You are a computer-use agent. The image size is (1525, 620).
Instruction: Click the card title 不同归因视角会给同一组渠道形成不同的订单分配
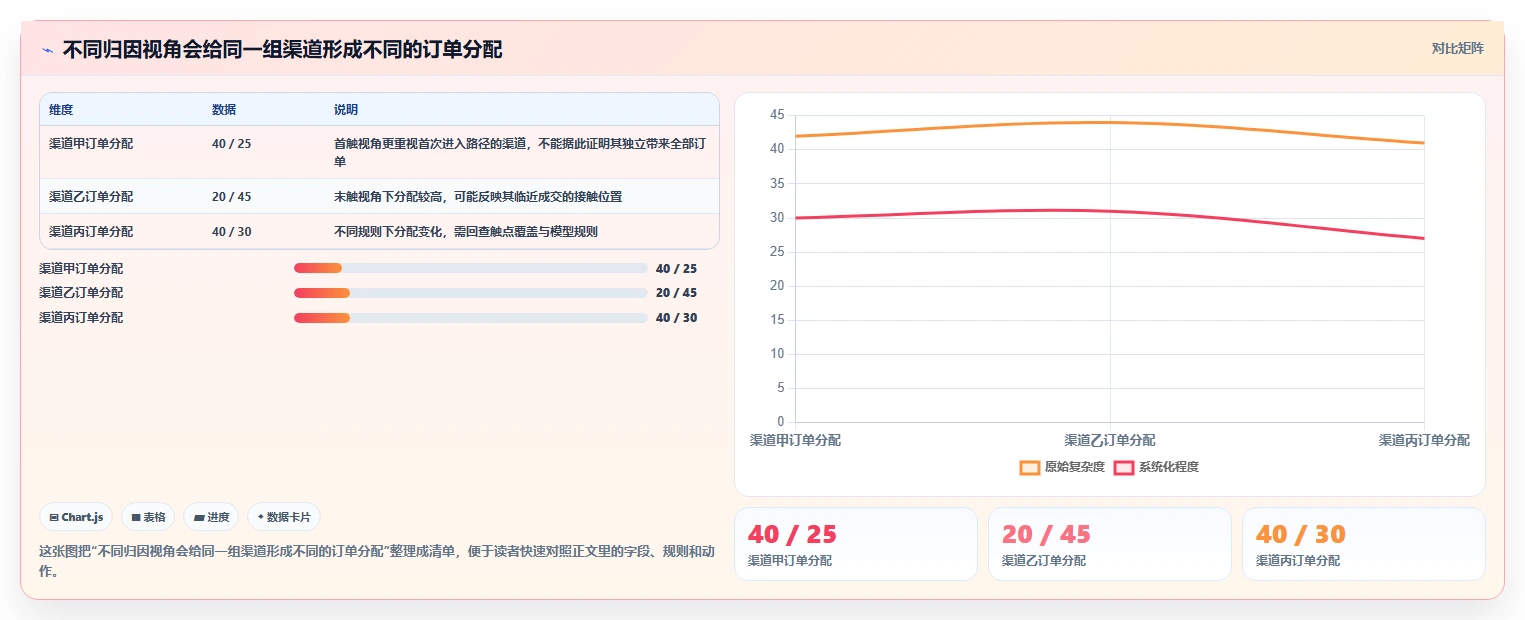pyautogui.click(x=282, y=49)
